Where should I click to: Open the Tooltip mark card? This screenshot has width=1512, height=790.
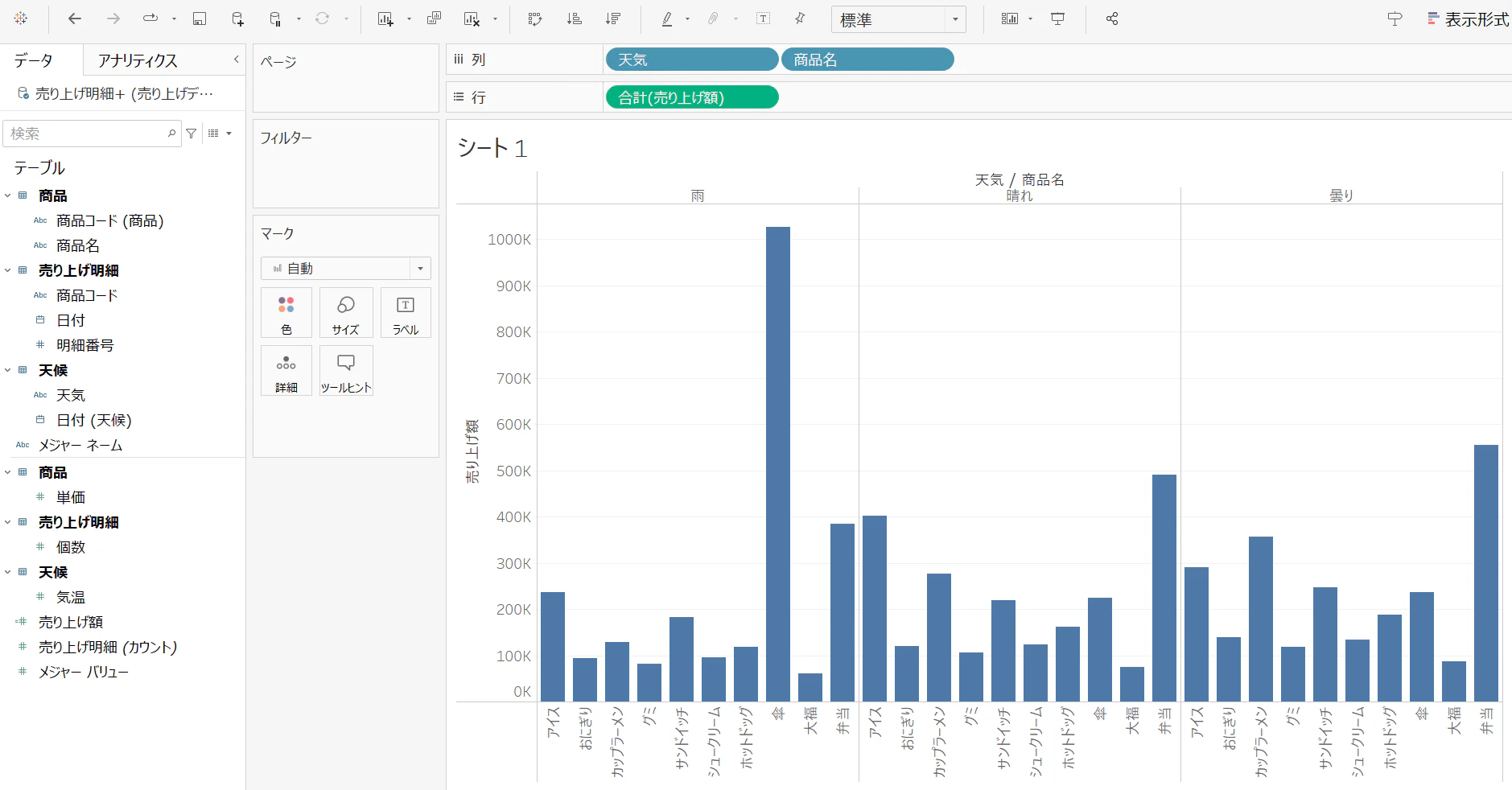[x=346, y=371]
